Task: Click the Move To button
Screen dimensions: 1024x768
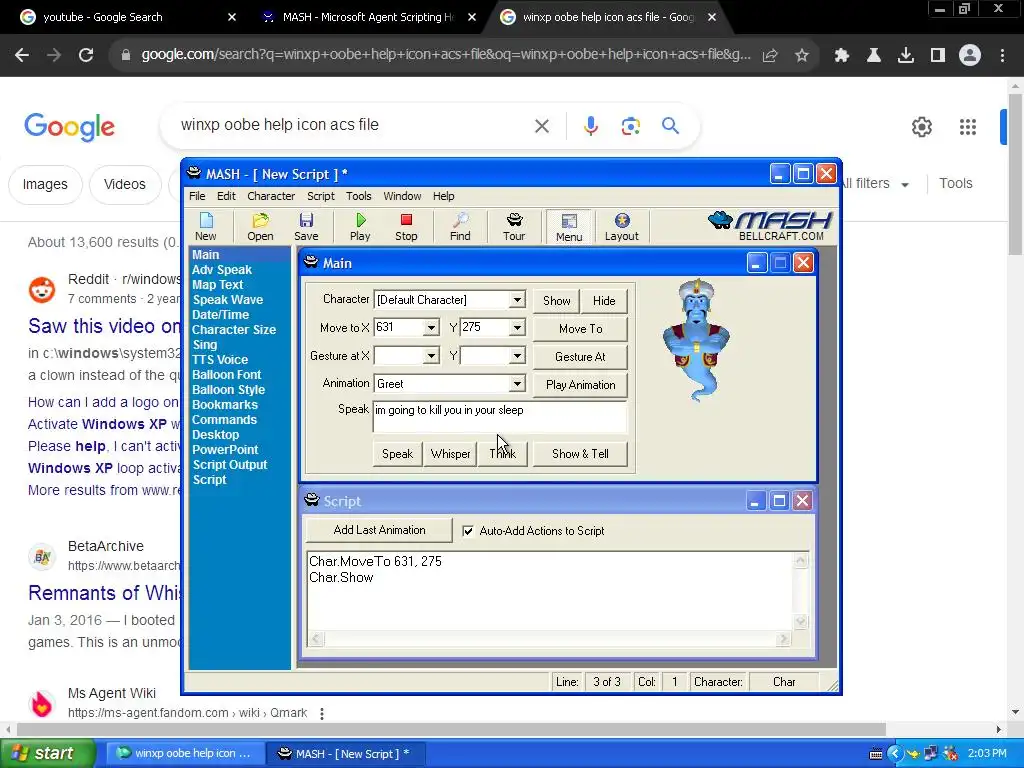Action: click(x=581, y=328)
